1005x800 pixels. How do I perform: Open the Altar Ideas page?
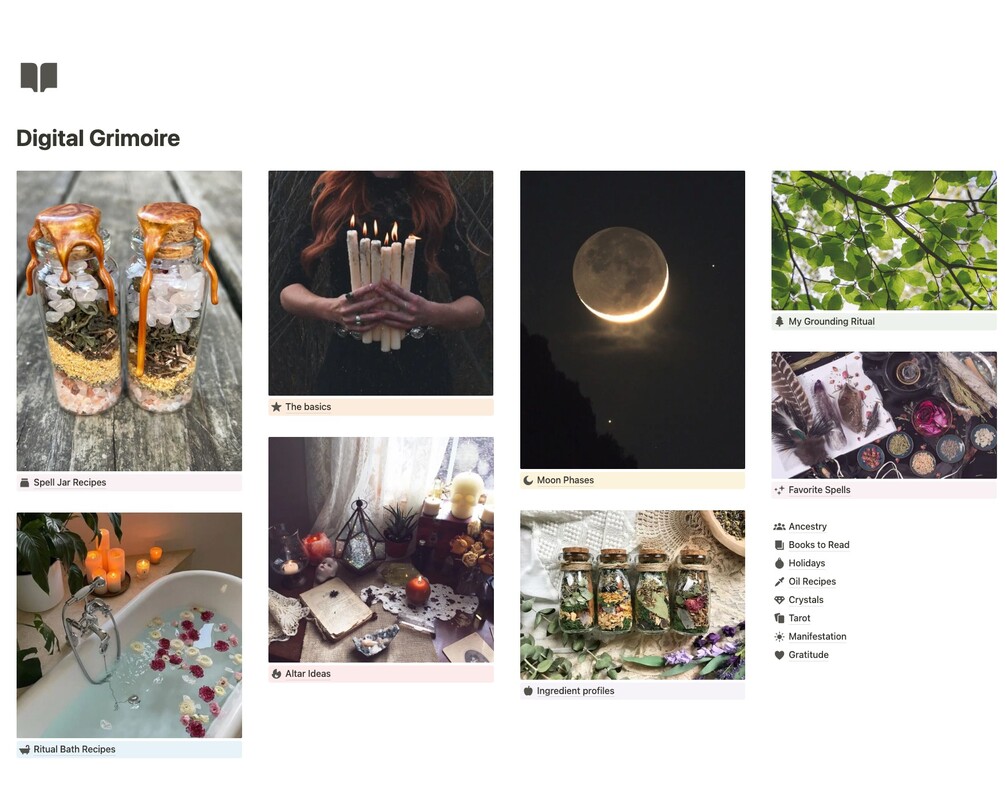308,673
